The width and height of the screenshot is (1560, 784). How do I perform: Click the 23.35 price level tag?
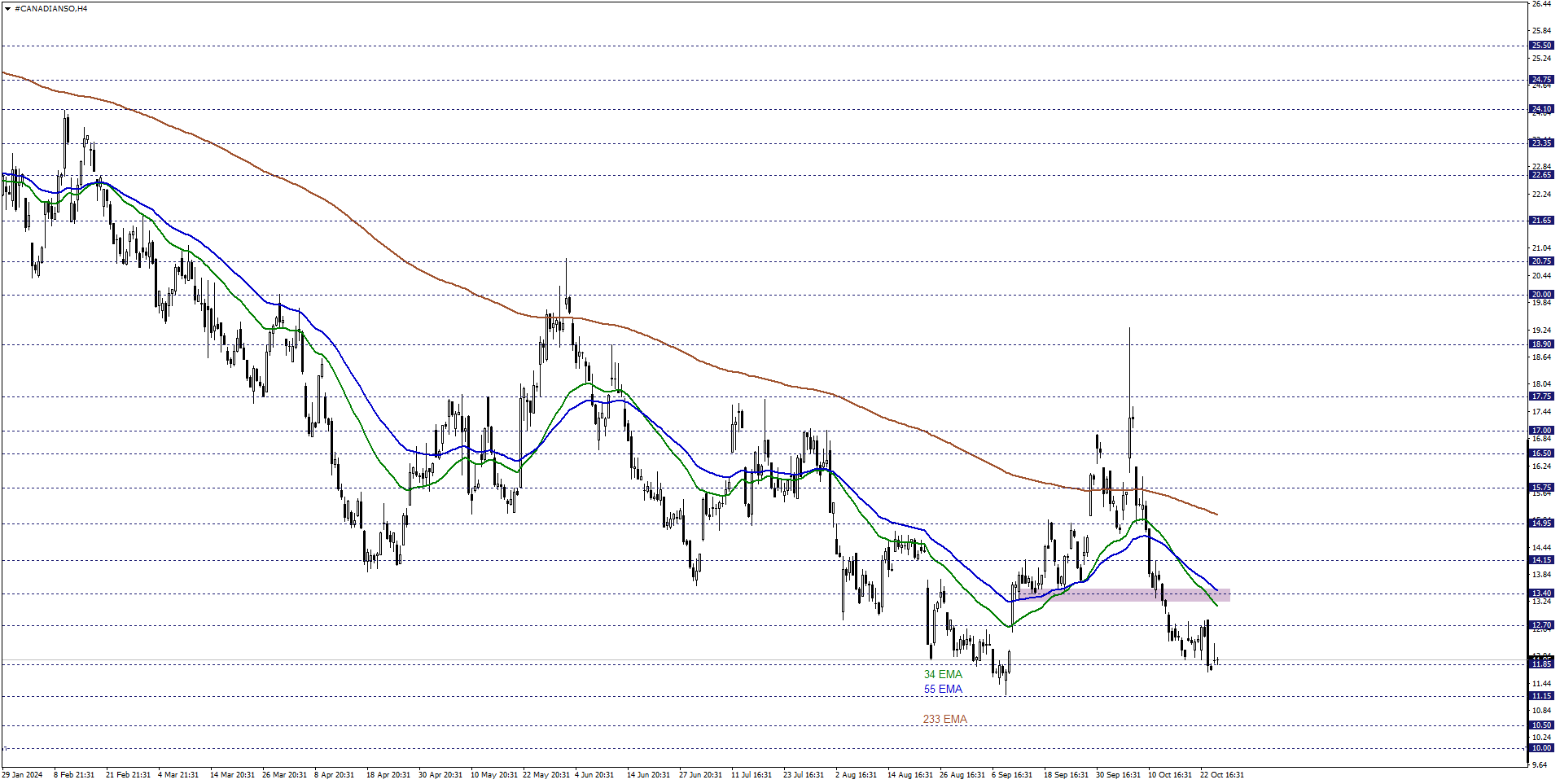1541,143
